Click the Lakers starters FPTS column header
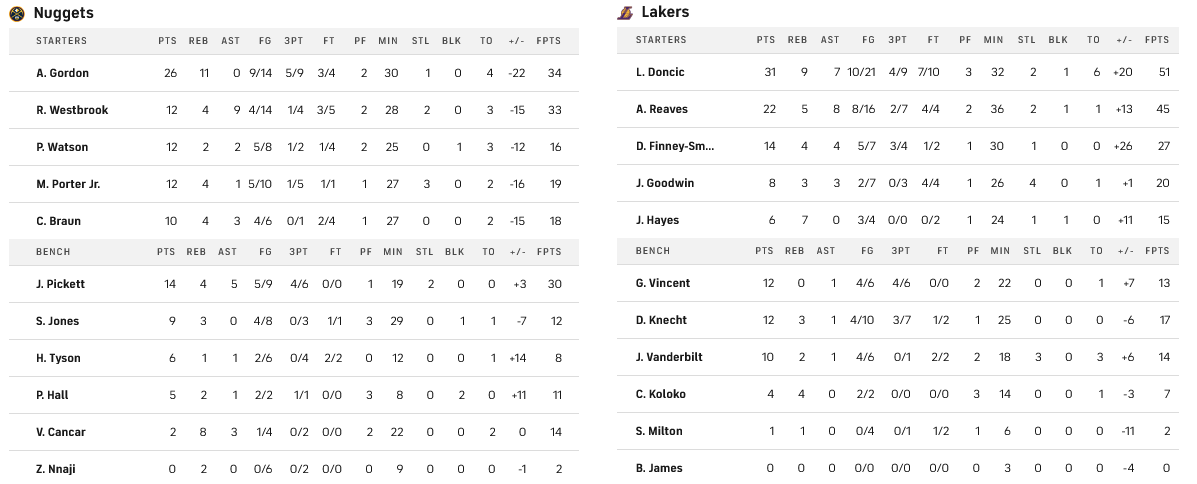 click(1157, 40)
